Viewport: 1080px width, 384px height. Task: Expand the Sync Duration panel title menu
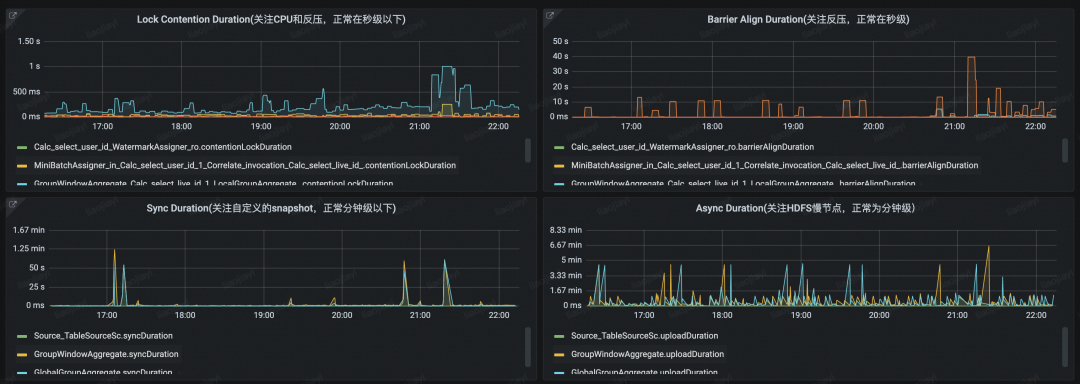click(271, 208)
